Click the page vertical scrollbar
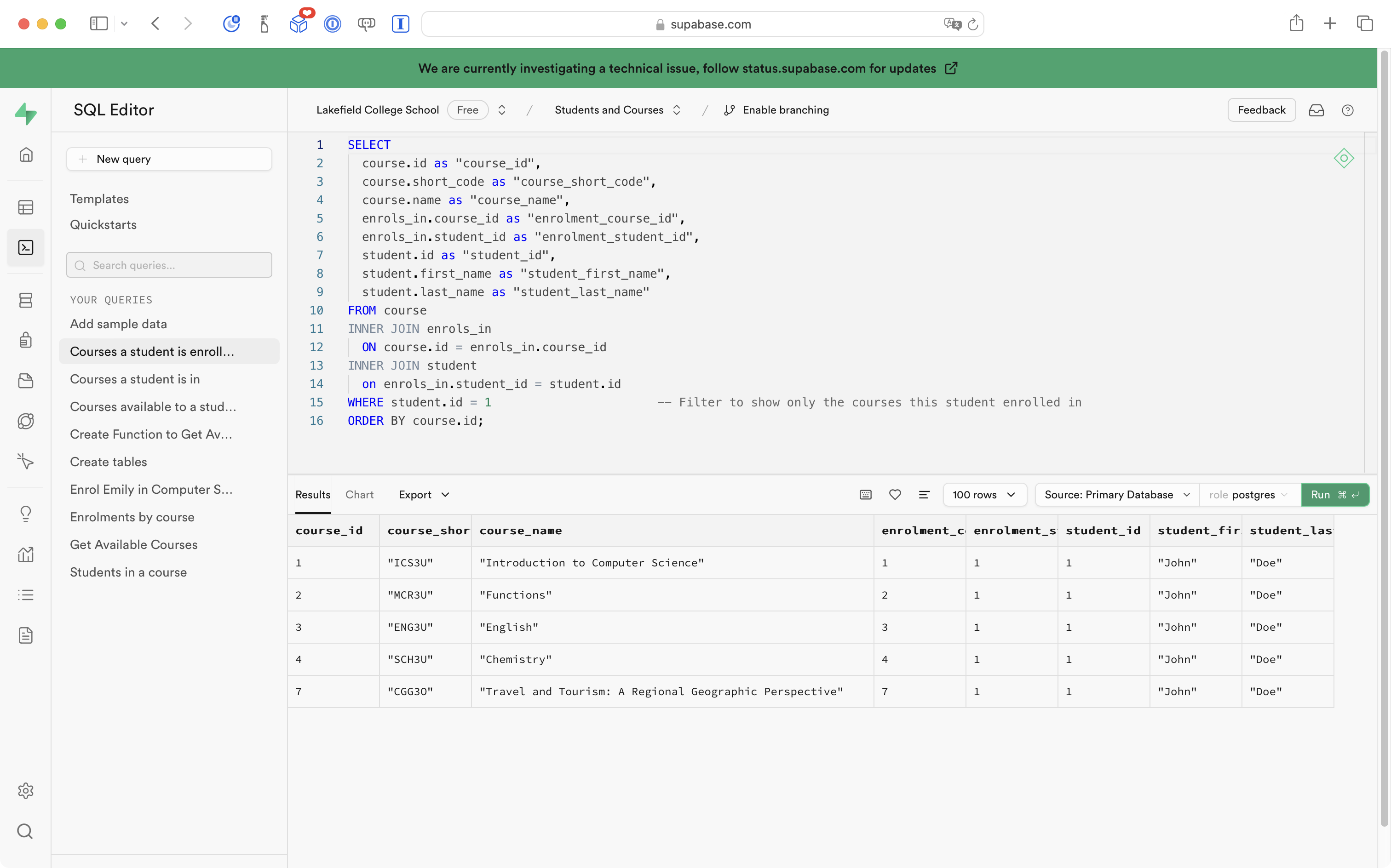1391x868 pixels. coord(1384,436)
